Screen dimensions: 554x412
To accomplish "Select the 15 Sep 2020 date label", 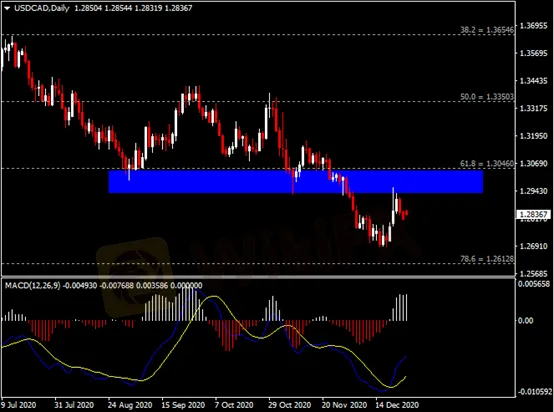I will [183, 405].
